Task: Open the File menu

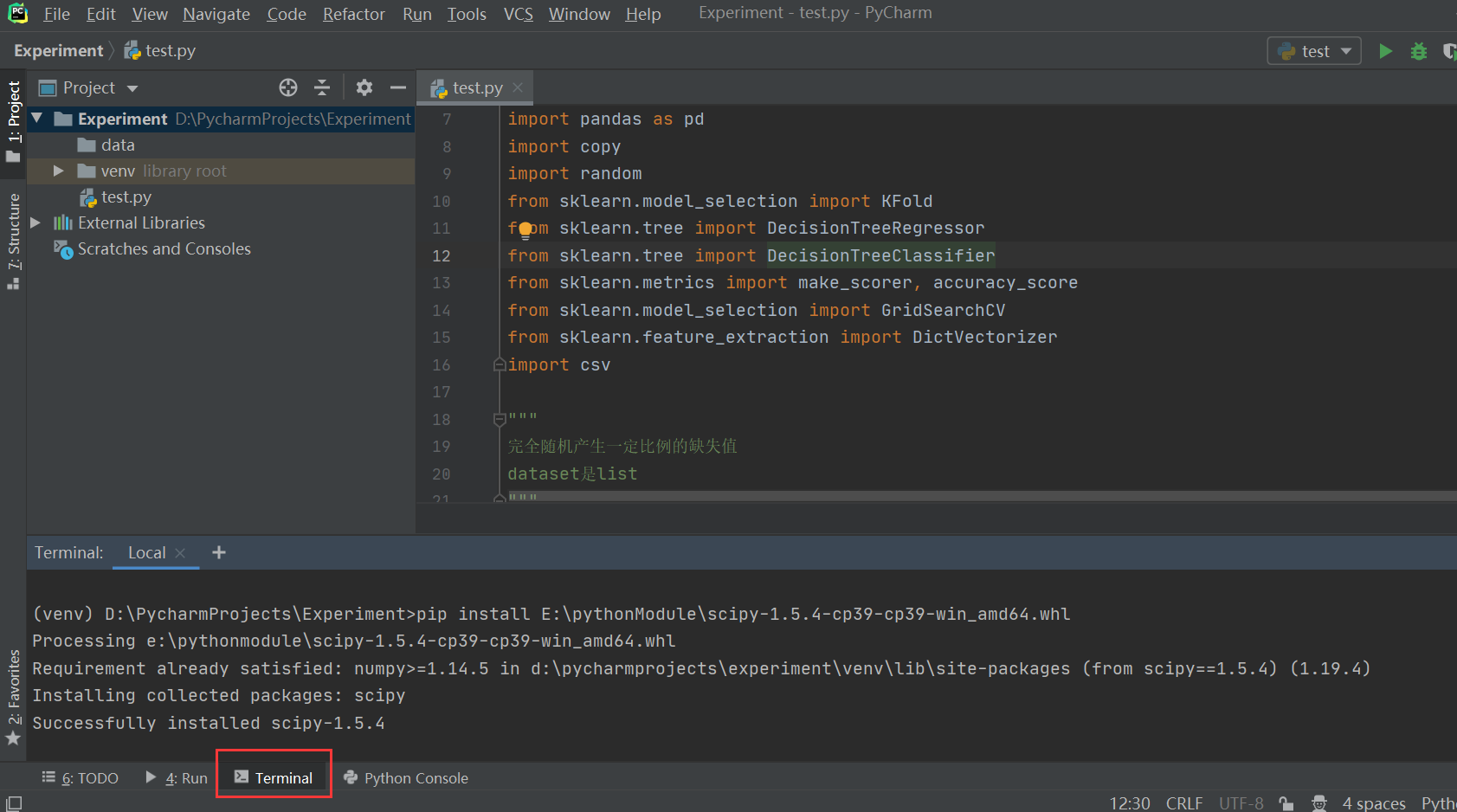Action: 56,14
